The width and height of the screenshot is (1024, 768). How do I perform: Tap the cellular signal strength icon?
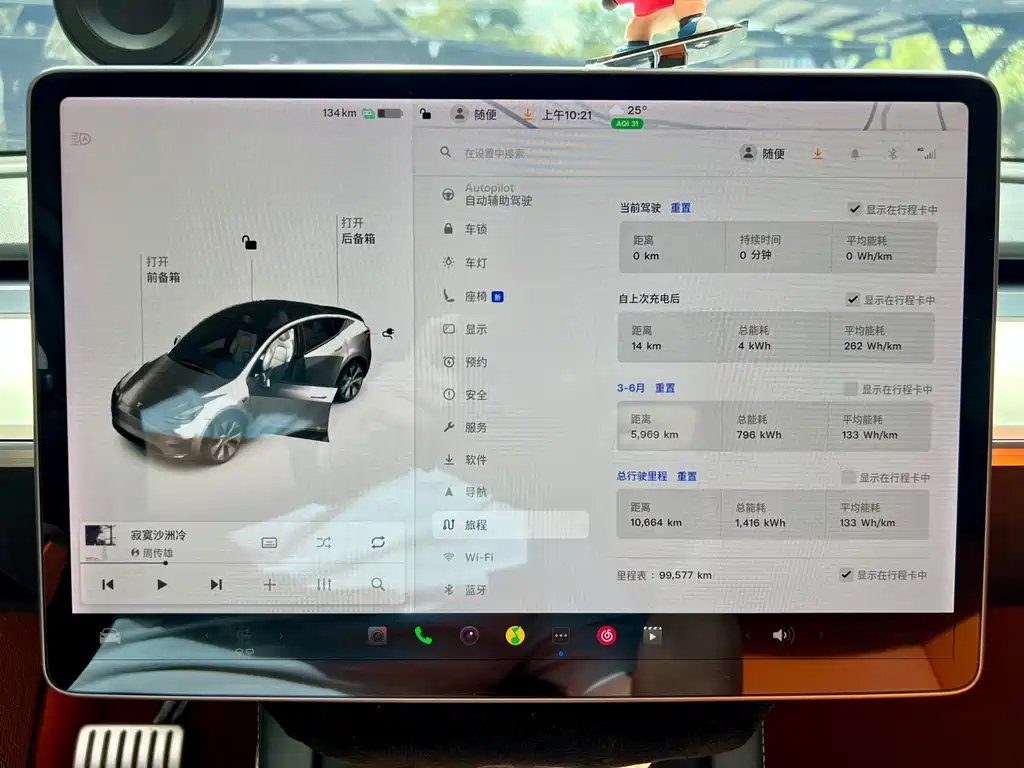coord(927,153)
